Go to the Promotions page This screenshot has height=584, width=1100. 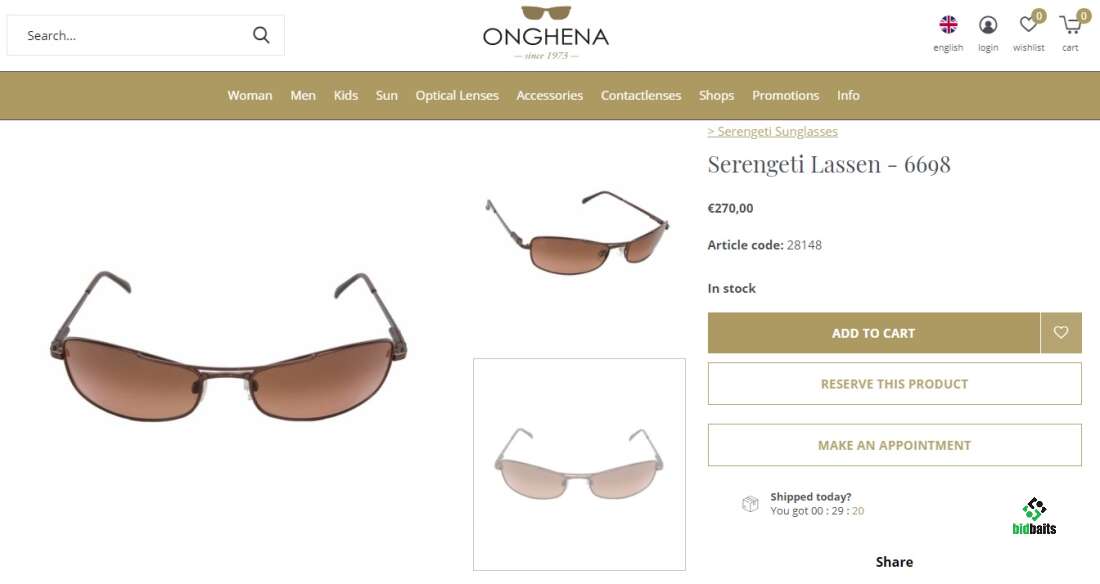(x=785, y=95)
